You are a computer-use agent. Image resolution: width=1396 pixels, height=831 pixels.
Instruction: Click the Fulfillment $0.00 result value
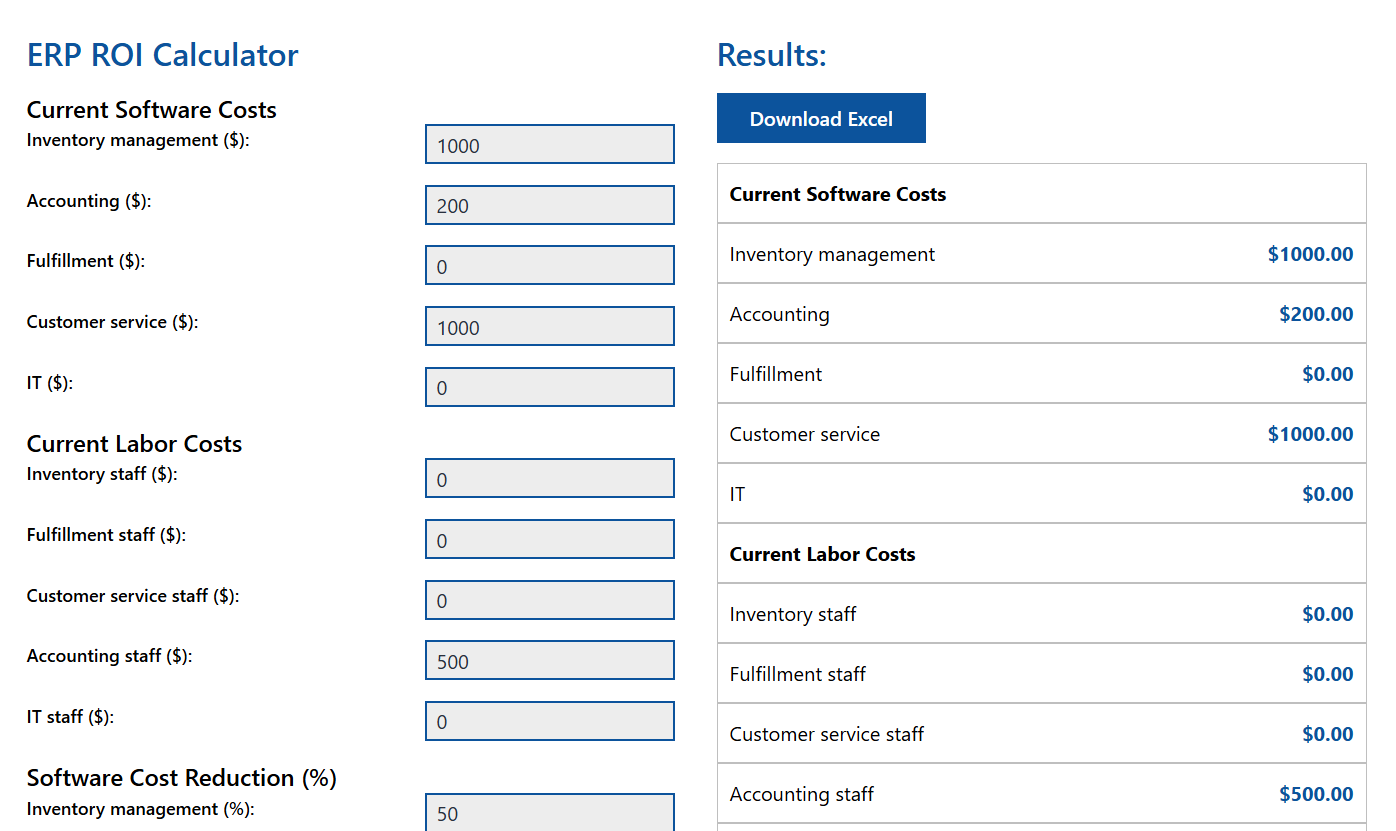1328,374
